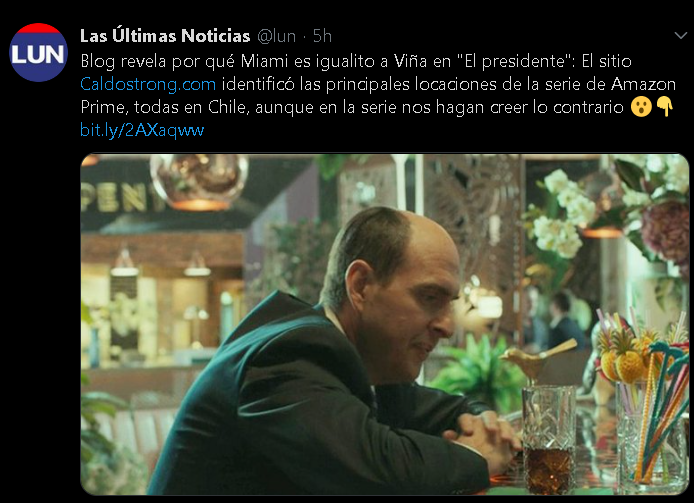The image size is (694, 503).
Task: Click the white flowers bouquet in photo
Action: point(560,215)
